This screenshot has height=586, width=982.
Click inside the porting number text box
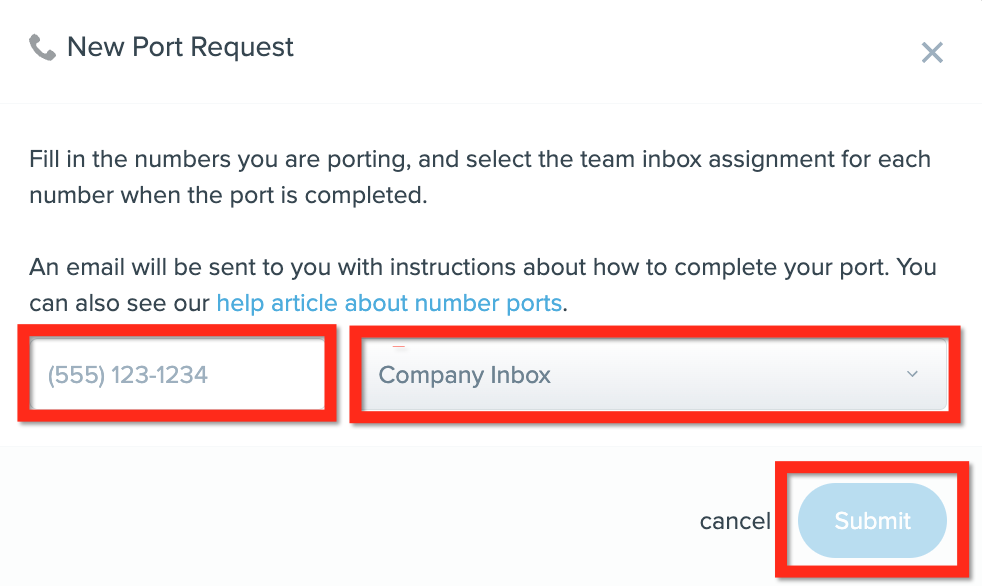(x=178, y=374)
